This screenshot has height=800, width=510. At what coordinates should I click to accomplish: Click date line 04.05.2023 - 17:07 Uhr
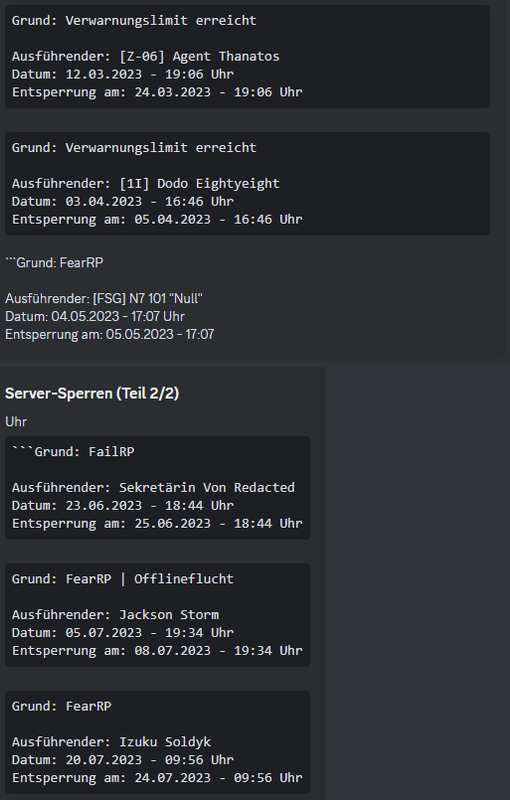(95, 316)
